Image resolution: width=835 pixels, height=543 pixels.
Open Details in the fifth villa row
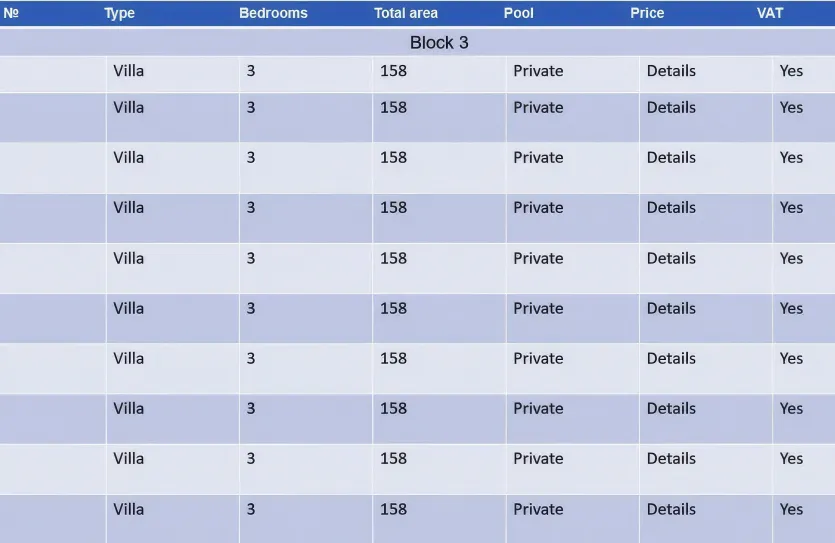coord(671,258)
